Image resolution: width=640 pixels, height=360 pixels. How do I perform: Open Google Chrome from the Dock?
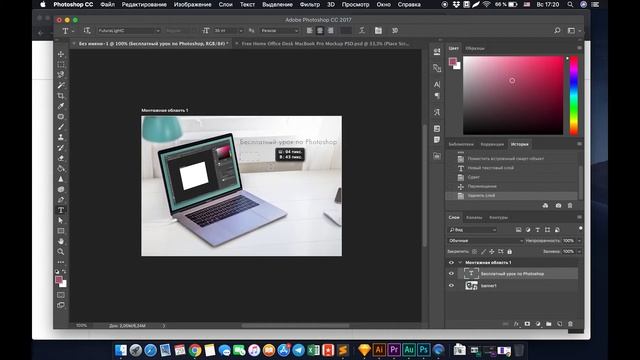pos(195,350)
